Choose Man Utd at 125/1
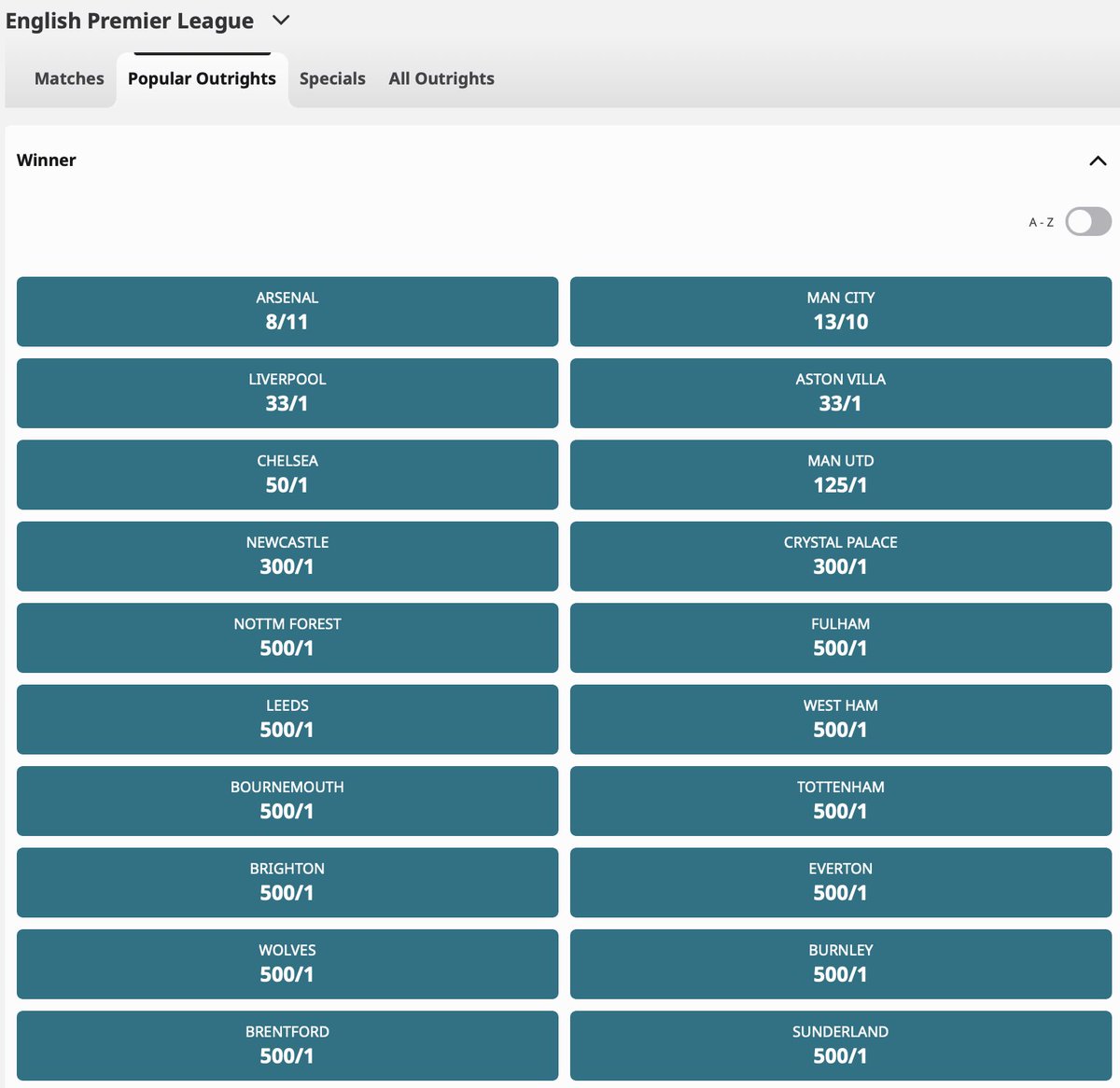Image resolution: width=1120 pixels, height=1088 pixels. pyautogui.click(x=841, y=475)
